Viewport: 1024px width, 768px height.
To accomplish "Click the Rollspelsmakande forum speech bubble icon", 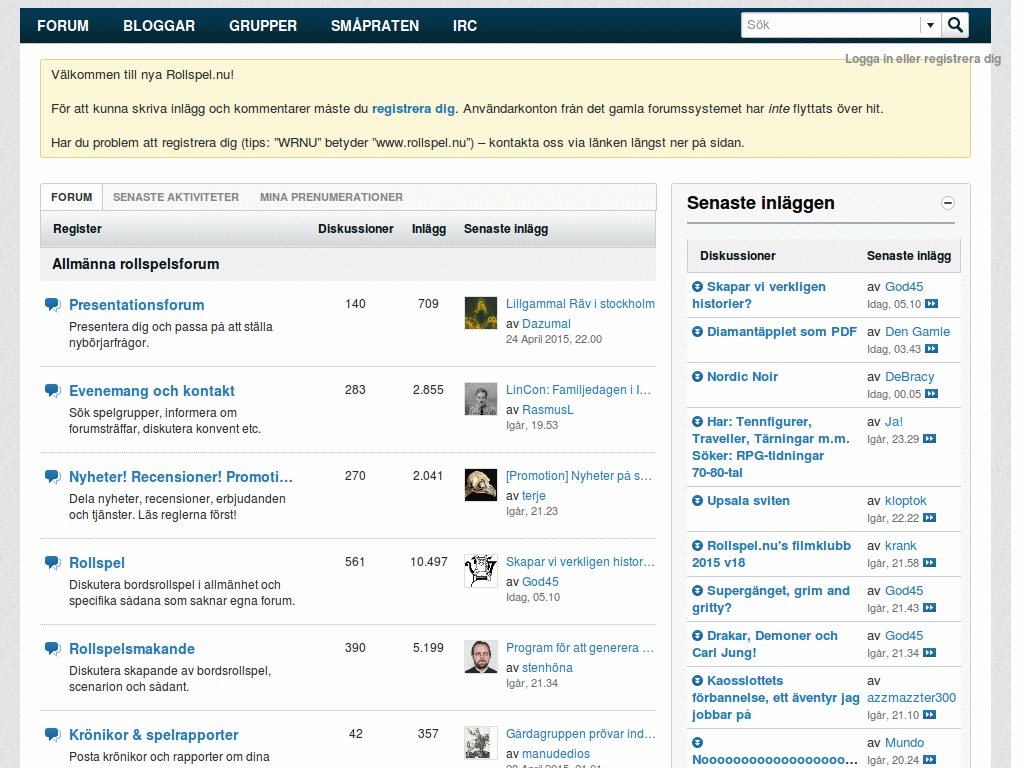I will click(52, 649).
